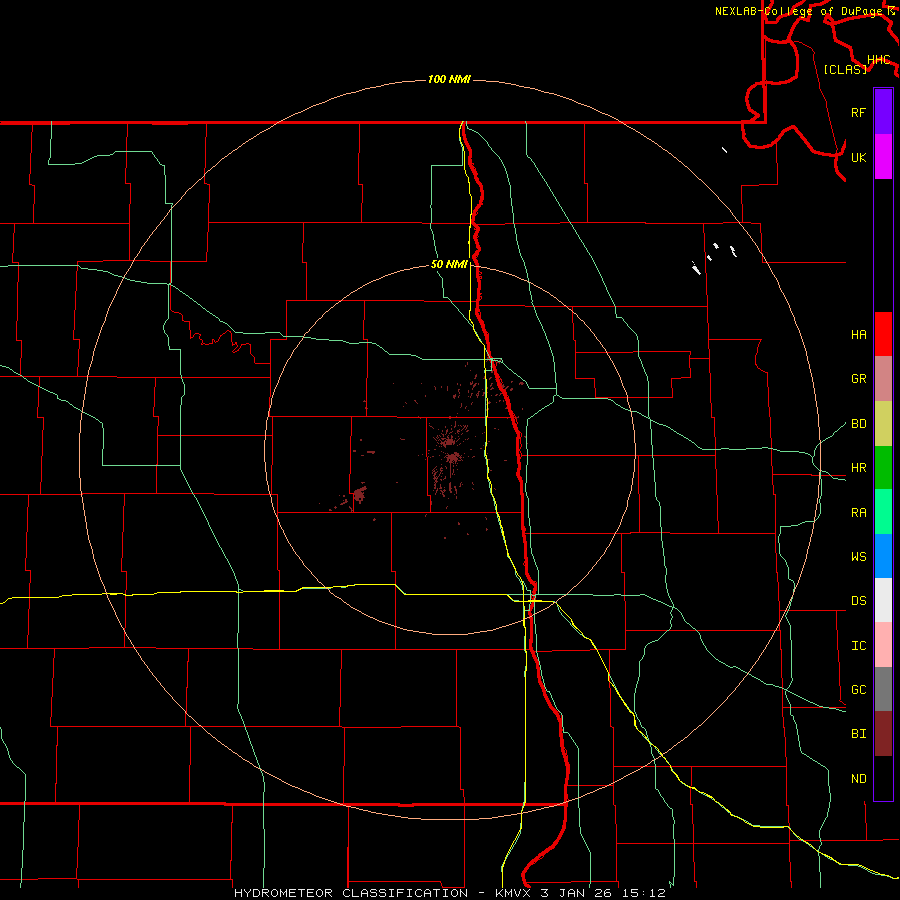Screen dimensions: 900x900
Task: Click the UK legend label
Action: click(x=858, y=157)
